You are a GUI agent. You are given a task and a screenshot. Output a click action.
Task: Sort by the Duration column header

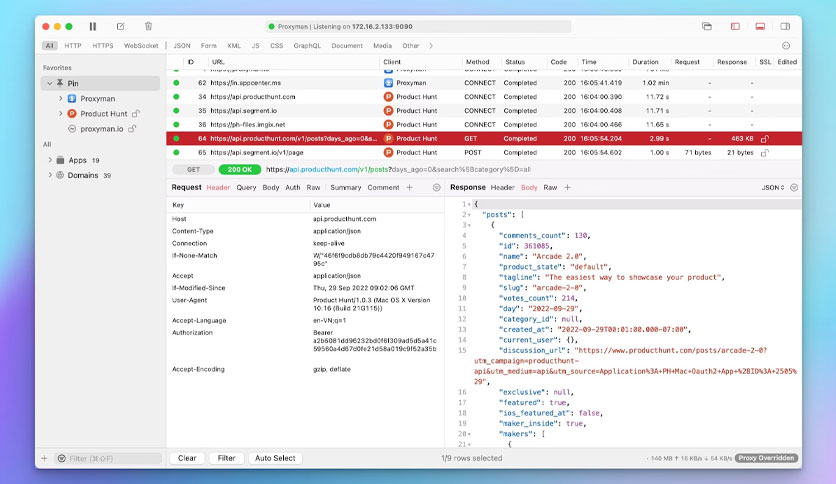tap(645, 62)
